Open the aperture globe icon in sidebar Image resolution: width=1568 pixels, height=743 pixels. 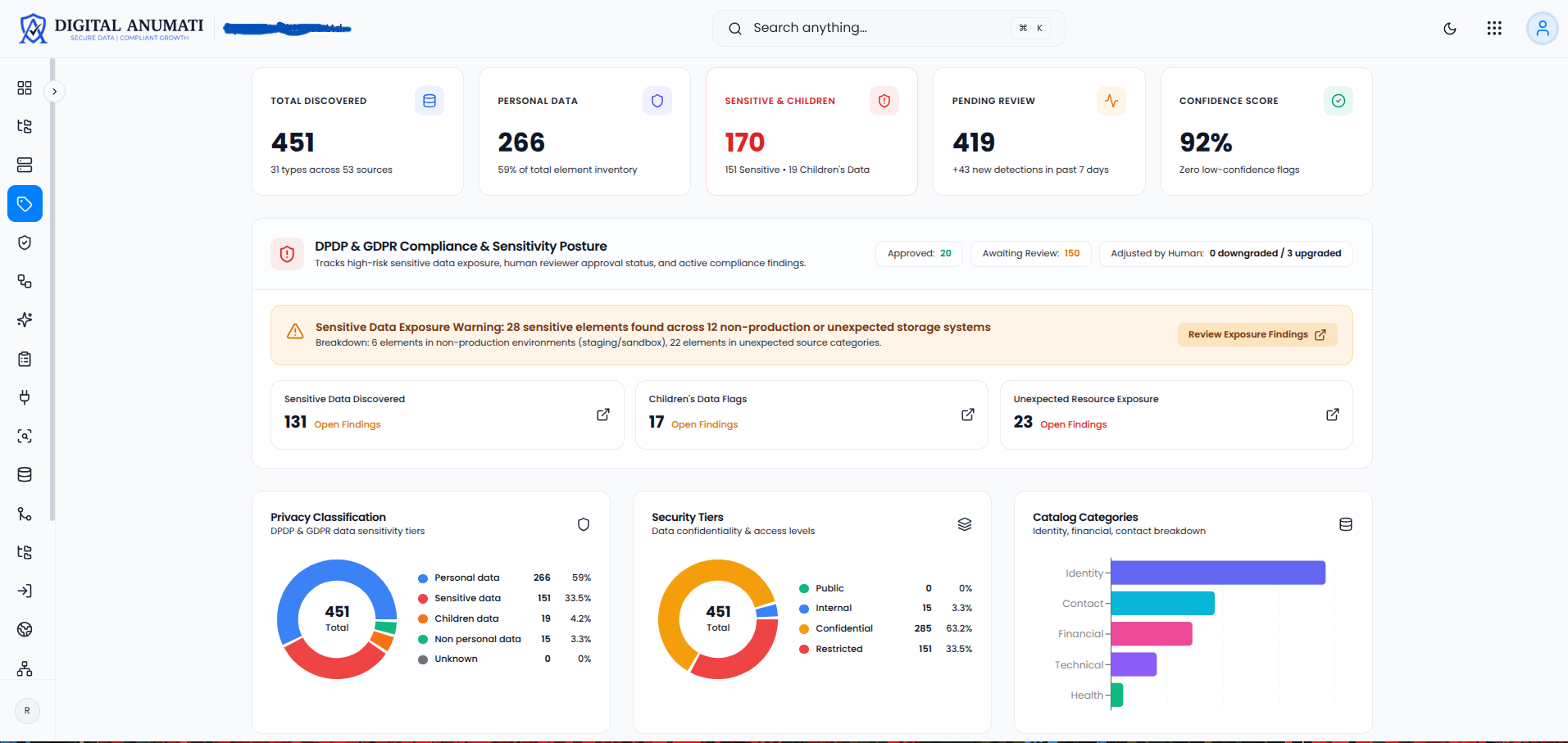pyautogui.click(x=25, y=629)
